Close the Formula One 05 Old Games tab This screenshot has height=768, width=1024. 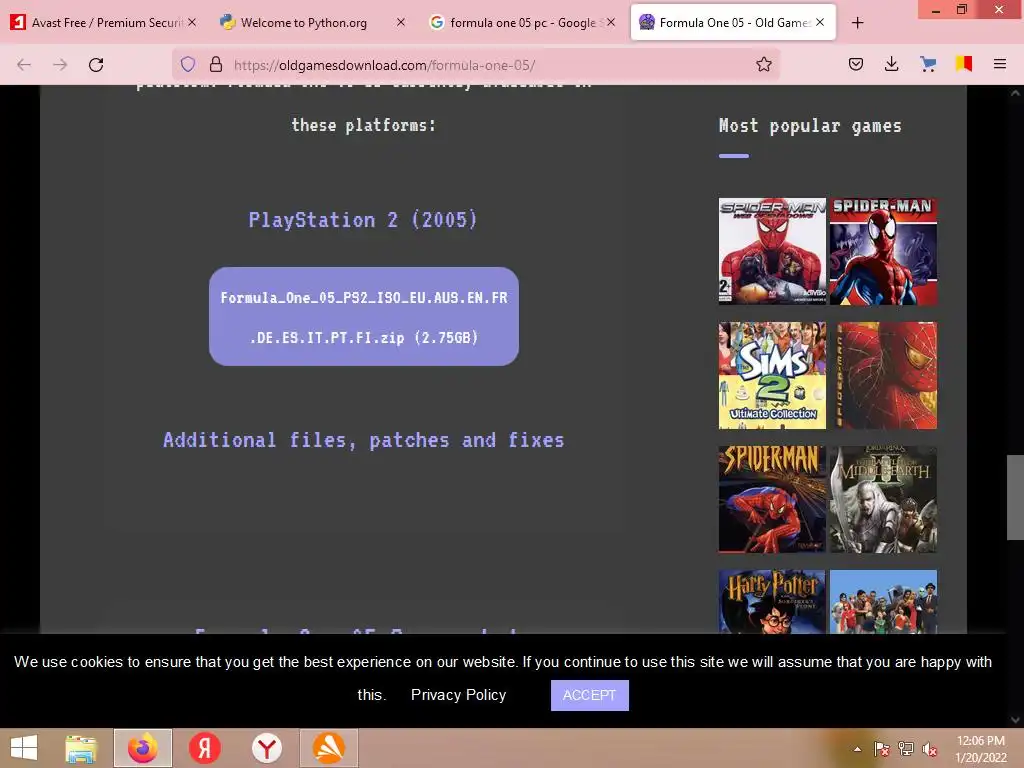820,22
